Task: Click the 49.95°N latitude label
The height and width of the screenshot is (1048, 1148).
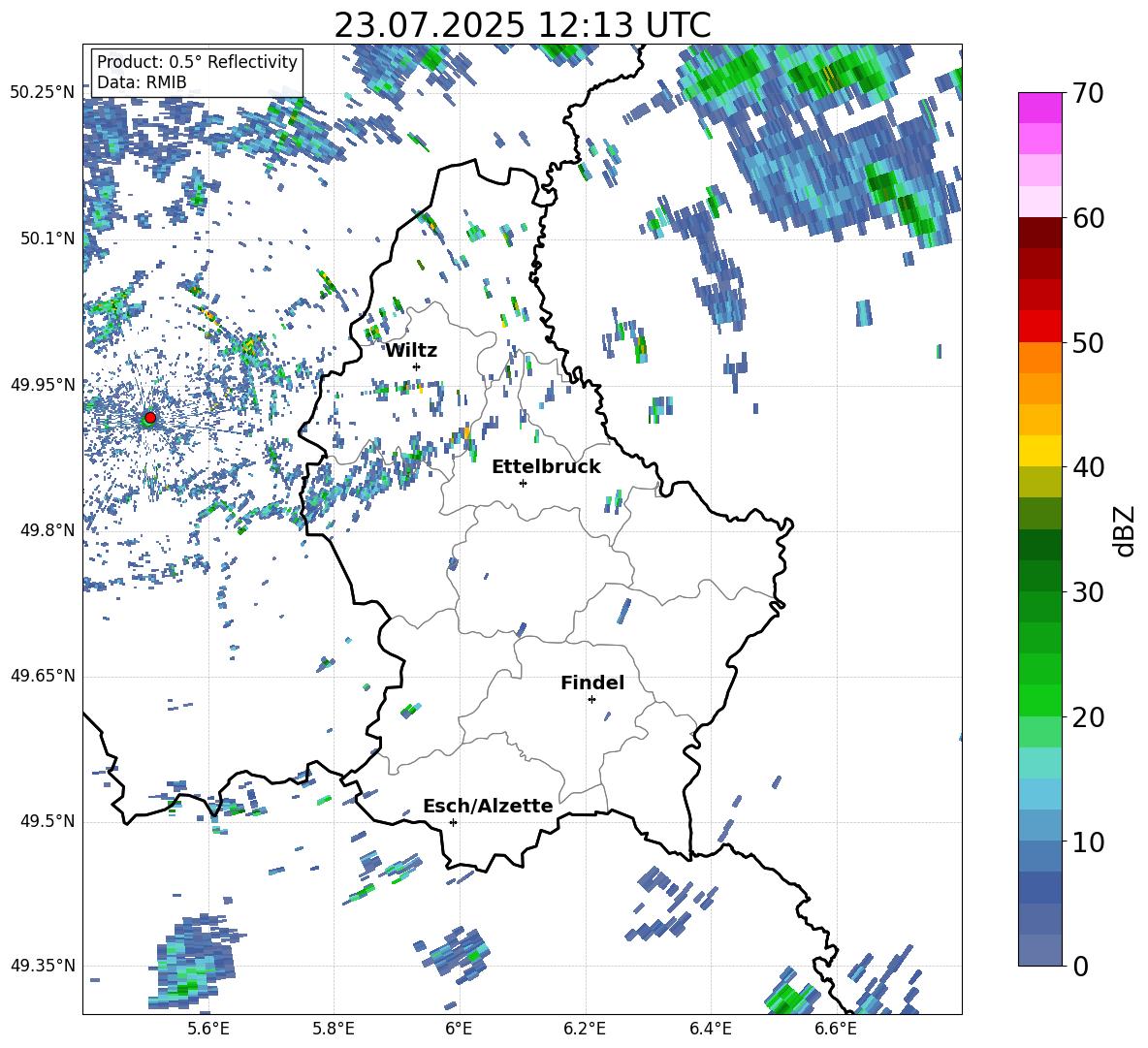Action: coord(44,385)
